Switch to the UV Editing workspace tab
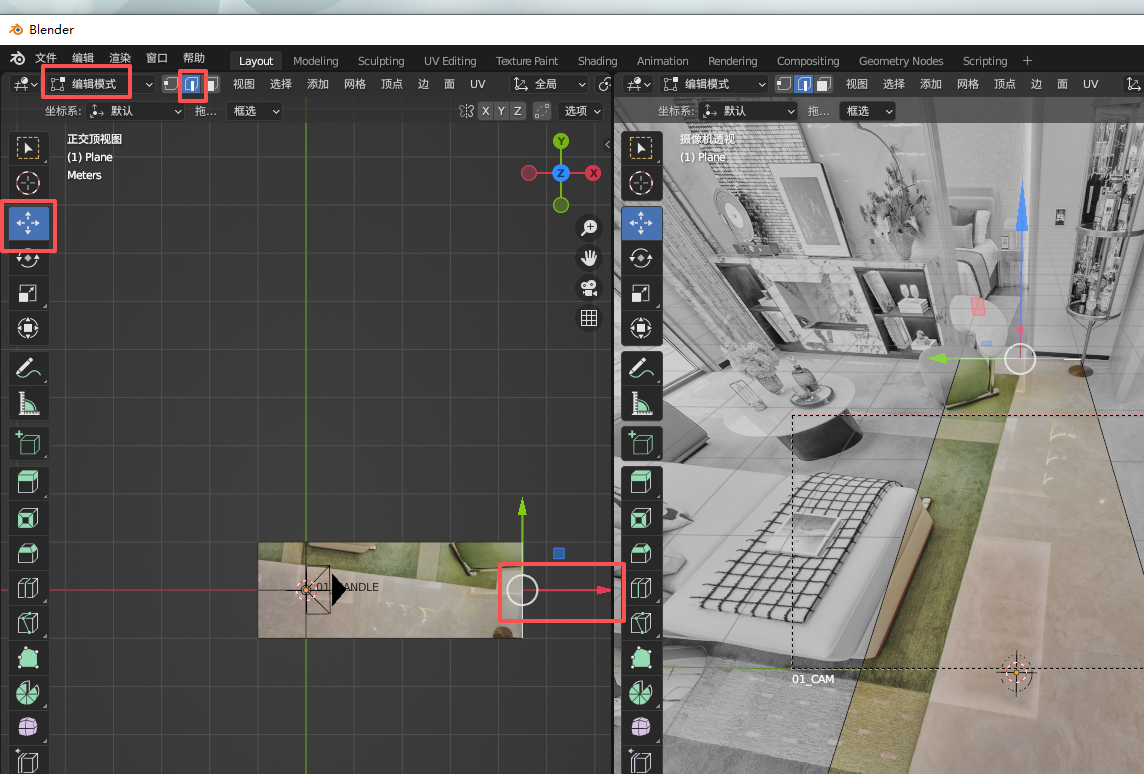Screen dimensions: 1144x774 pyautogui.click(x=450, y=61)
